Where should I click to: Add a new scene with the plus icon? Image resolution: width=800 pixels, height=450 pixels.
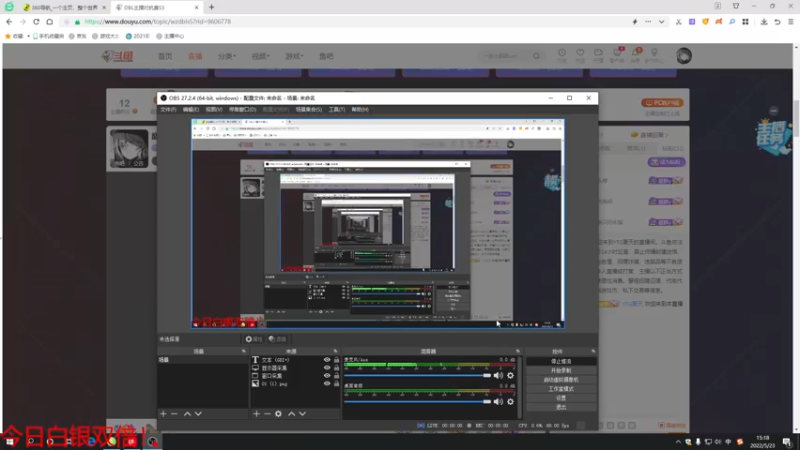click(163, 414)
